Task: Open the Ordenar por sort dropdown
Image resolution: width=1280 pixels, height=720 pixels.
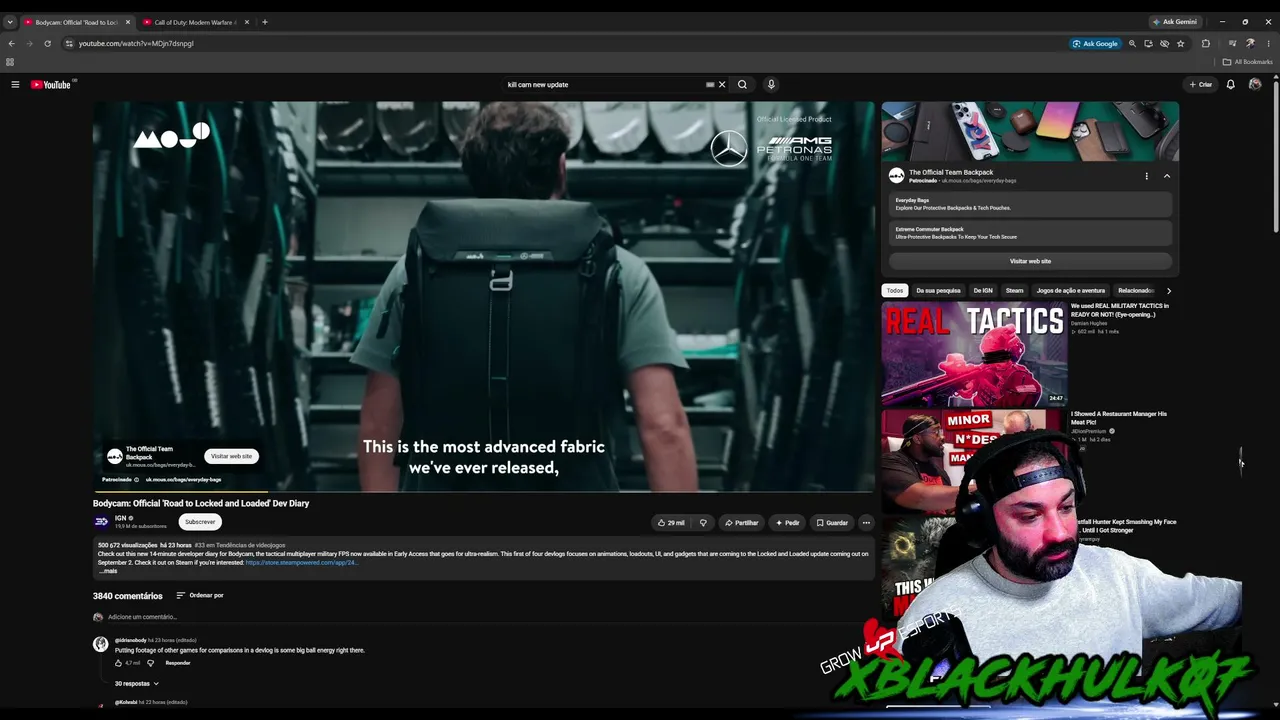Action: pyautogui.click(x=200, y=596)
